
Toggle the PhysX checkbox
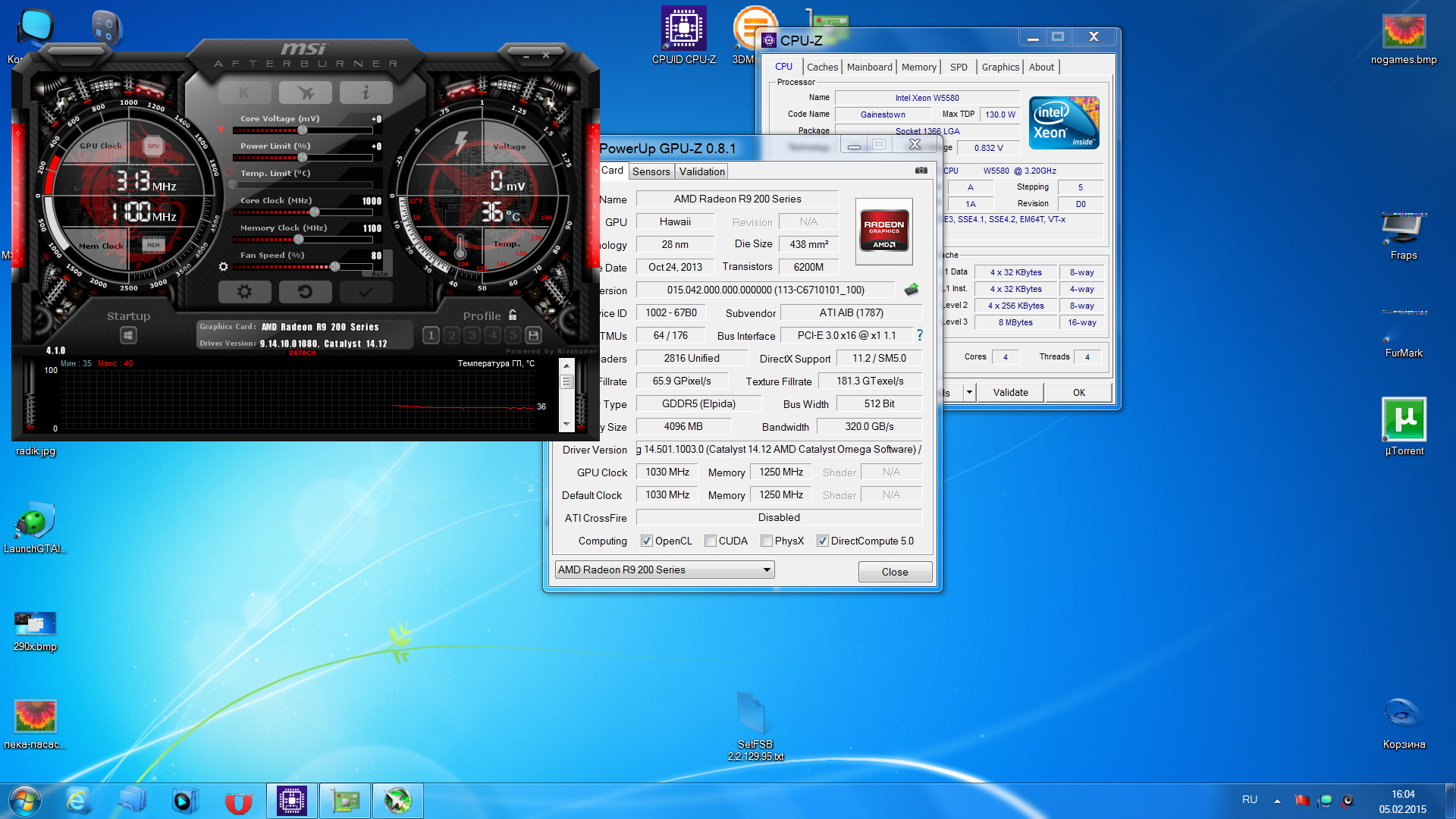[767, 541]
